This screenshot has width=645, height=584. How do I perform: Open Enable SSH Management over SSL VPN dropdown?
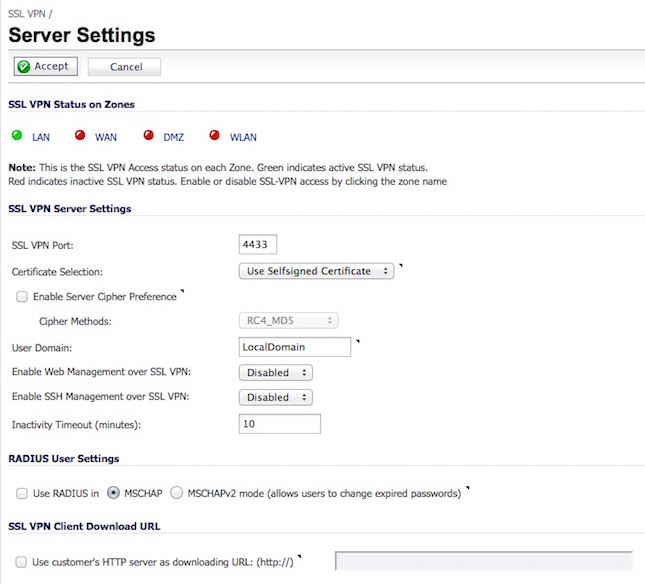(276, 397)
